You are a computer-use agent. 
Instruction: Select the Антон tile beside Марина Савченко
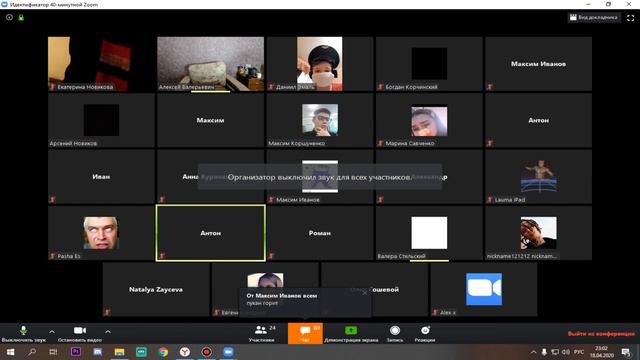point(538,120)
